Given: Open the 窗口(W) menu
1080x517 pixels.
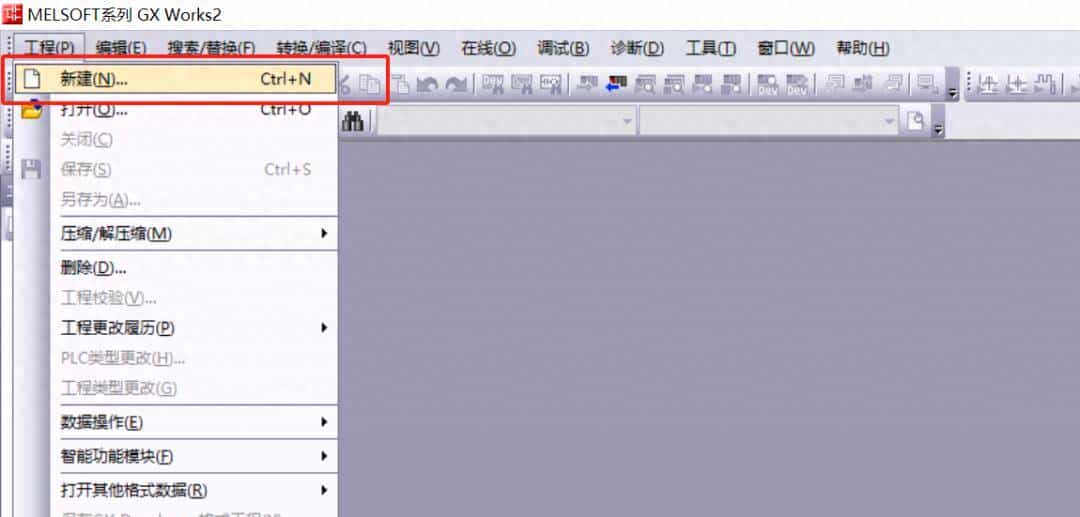Looking at the screenshot, I should tap(786, 48).
